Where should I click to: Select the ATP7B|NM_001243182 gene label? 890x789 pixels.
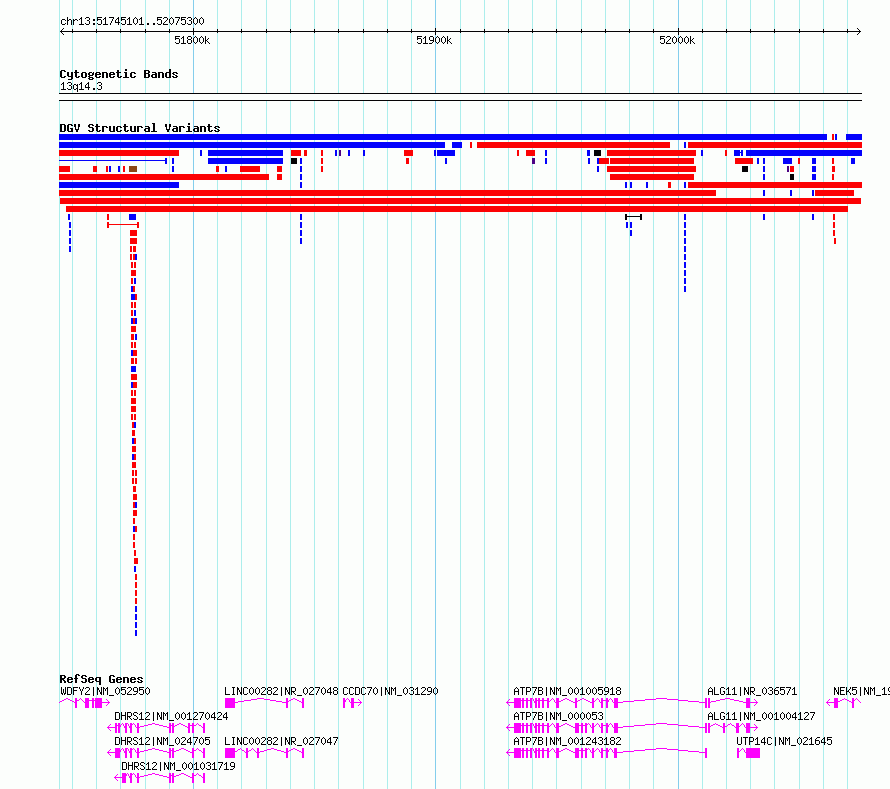[x=568, y=741]
